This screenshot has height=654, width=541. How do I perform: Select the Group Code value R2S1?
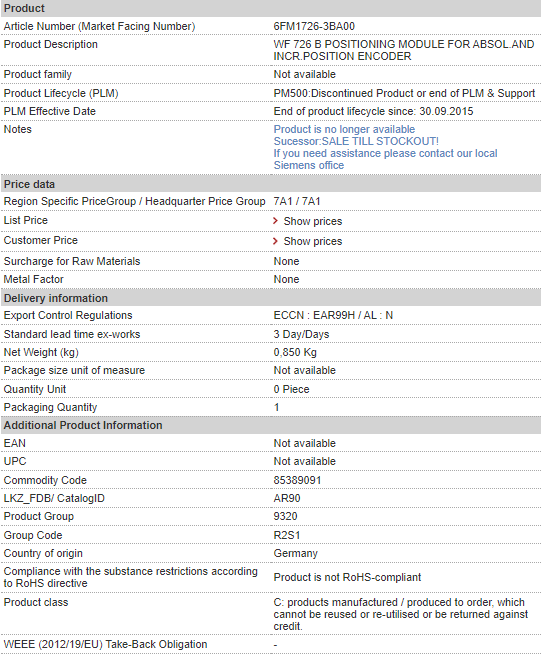click(x=287, y=536)
